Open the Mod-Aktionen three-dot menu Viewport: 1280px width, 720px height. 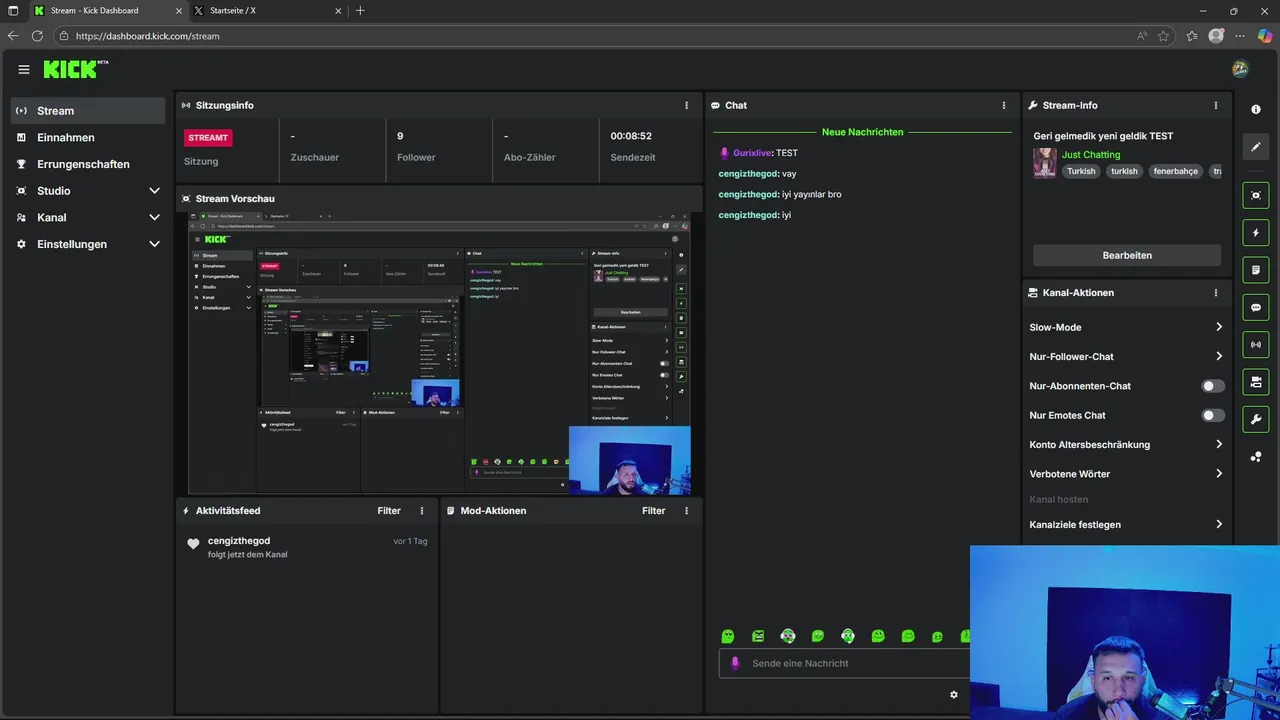click(686, 511)
